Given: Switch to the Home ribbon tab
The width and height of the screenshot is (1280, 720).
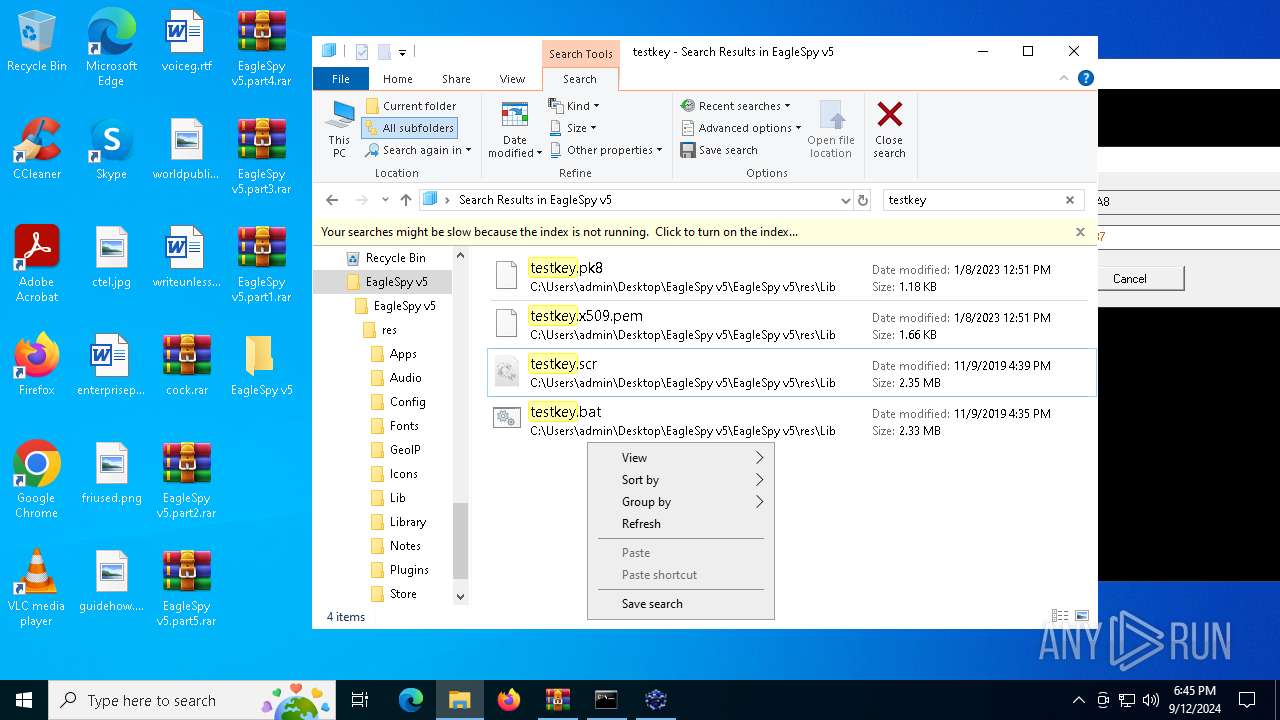Looking at the screenshot, I should [x=398, y=79].
